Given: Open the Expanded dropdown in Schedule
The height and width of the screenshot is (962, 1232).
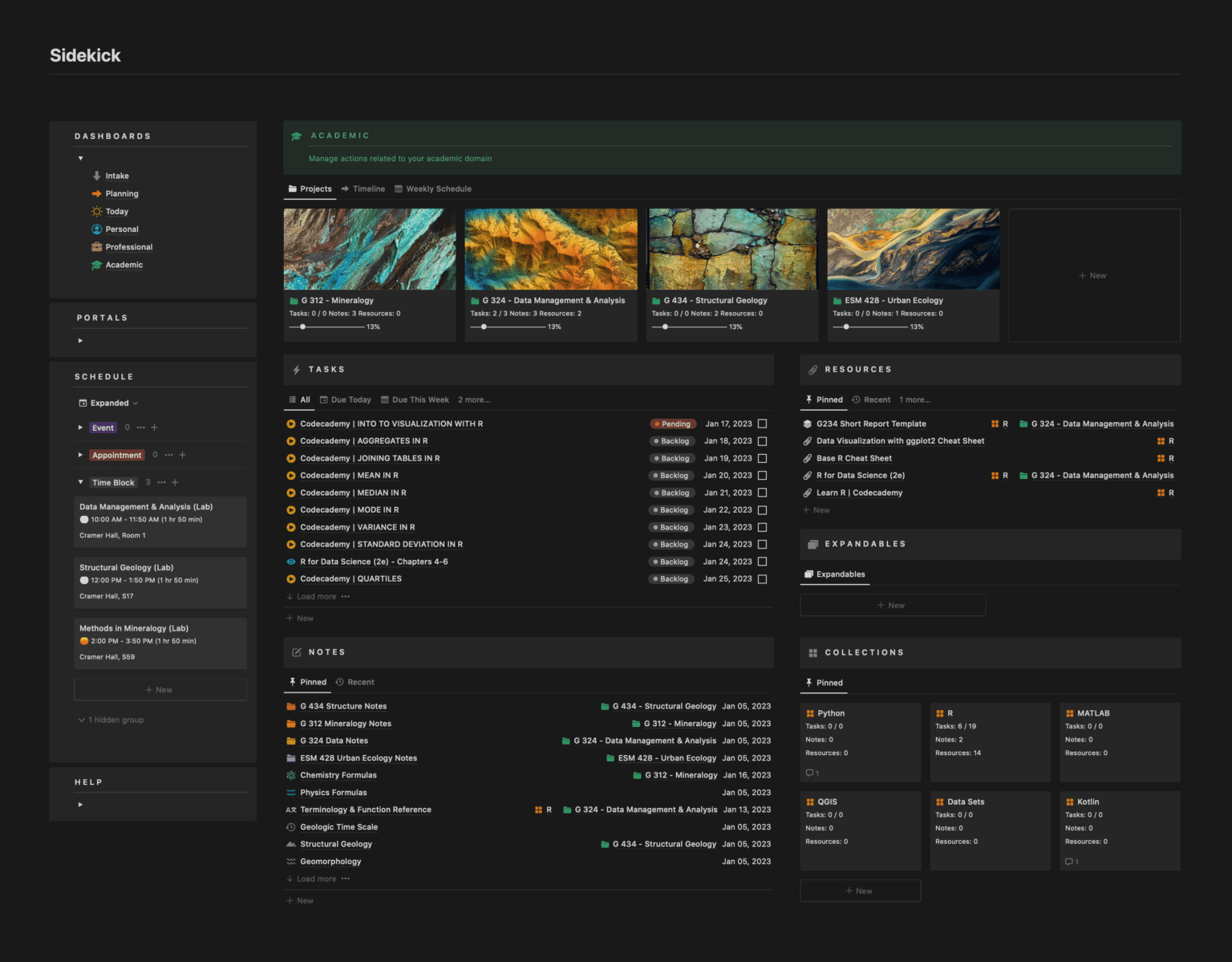Looking at the screenshot, I should pos(107,403).
